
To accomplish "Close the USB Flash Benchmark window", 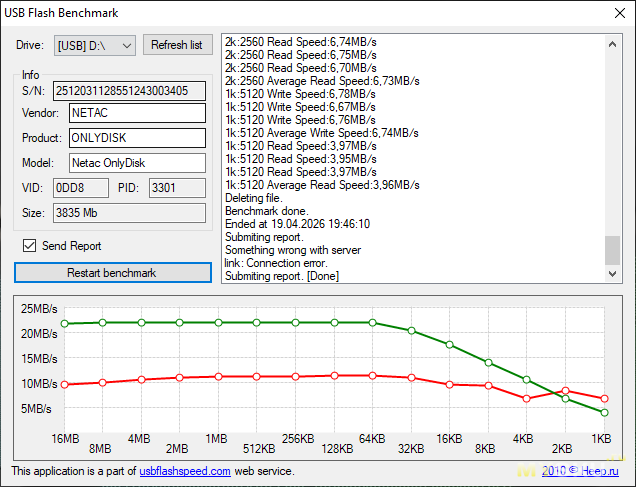I will (x=612, y=13).
